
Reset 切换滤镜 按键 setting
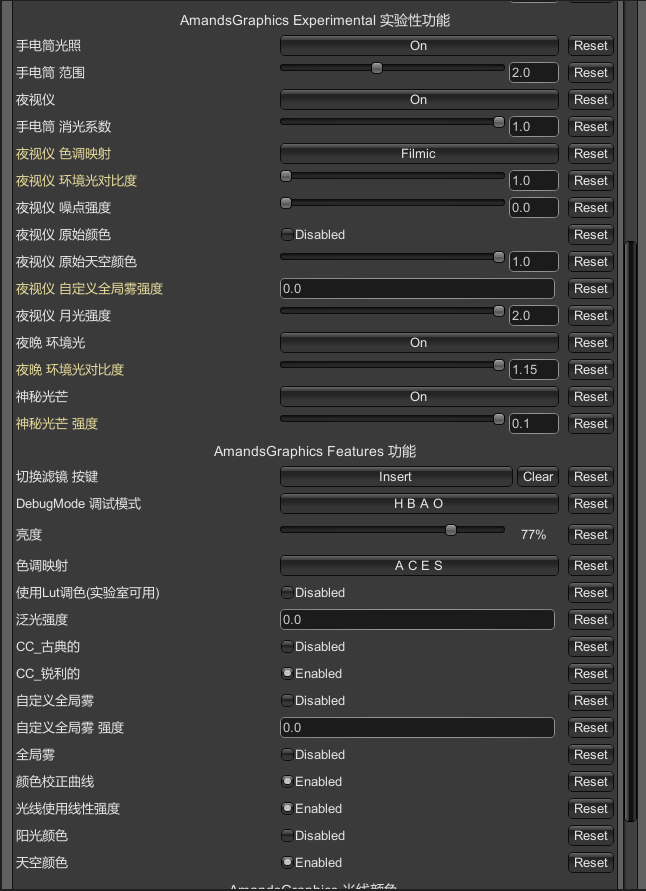[591, 477]
